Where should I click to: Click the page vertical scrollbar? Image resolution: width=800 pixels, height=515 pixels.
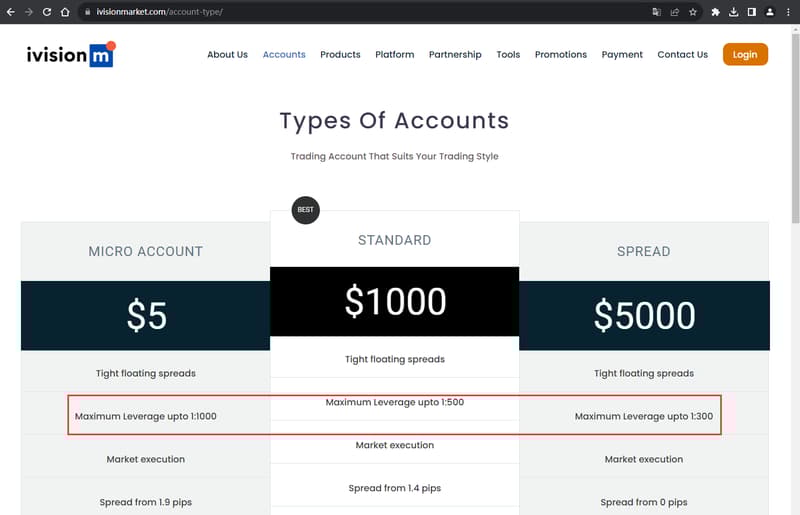click(x=795, y=269)
